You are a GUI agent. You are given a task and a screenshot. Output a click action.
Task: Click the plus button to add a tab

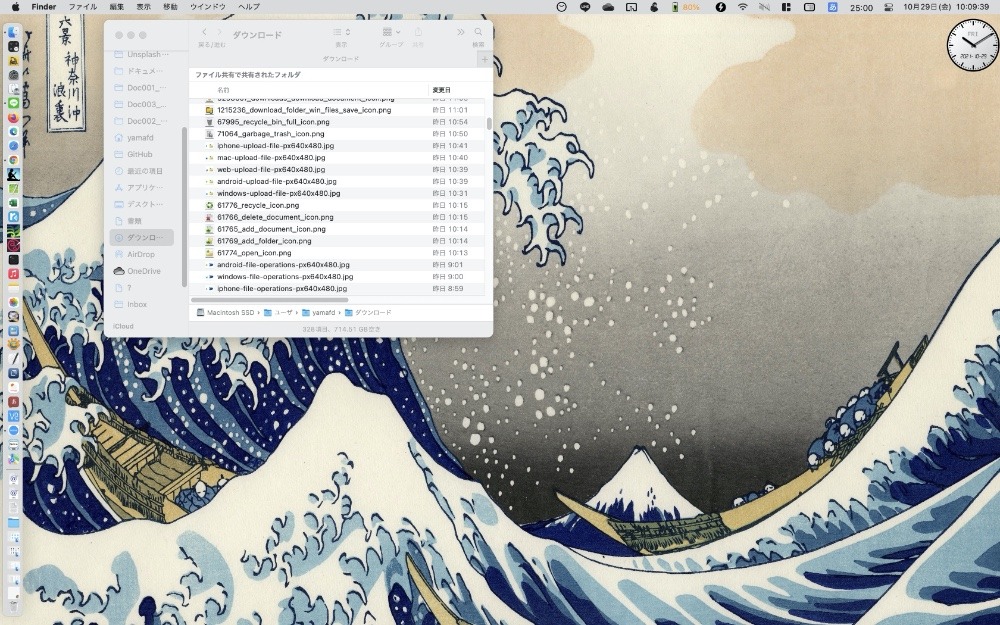tap(484, 59)
